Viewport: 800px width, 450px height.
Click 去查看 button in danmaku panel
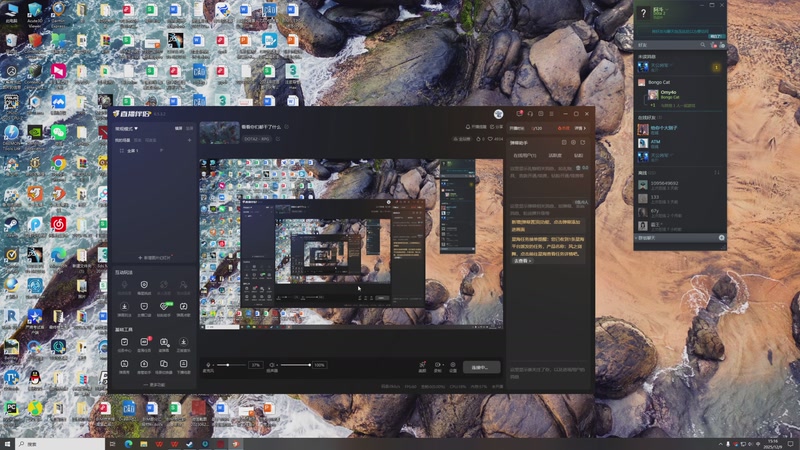pos(522,261)
